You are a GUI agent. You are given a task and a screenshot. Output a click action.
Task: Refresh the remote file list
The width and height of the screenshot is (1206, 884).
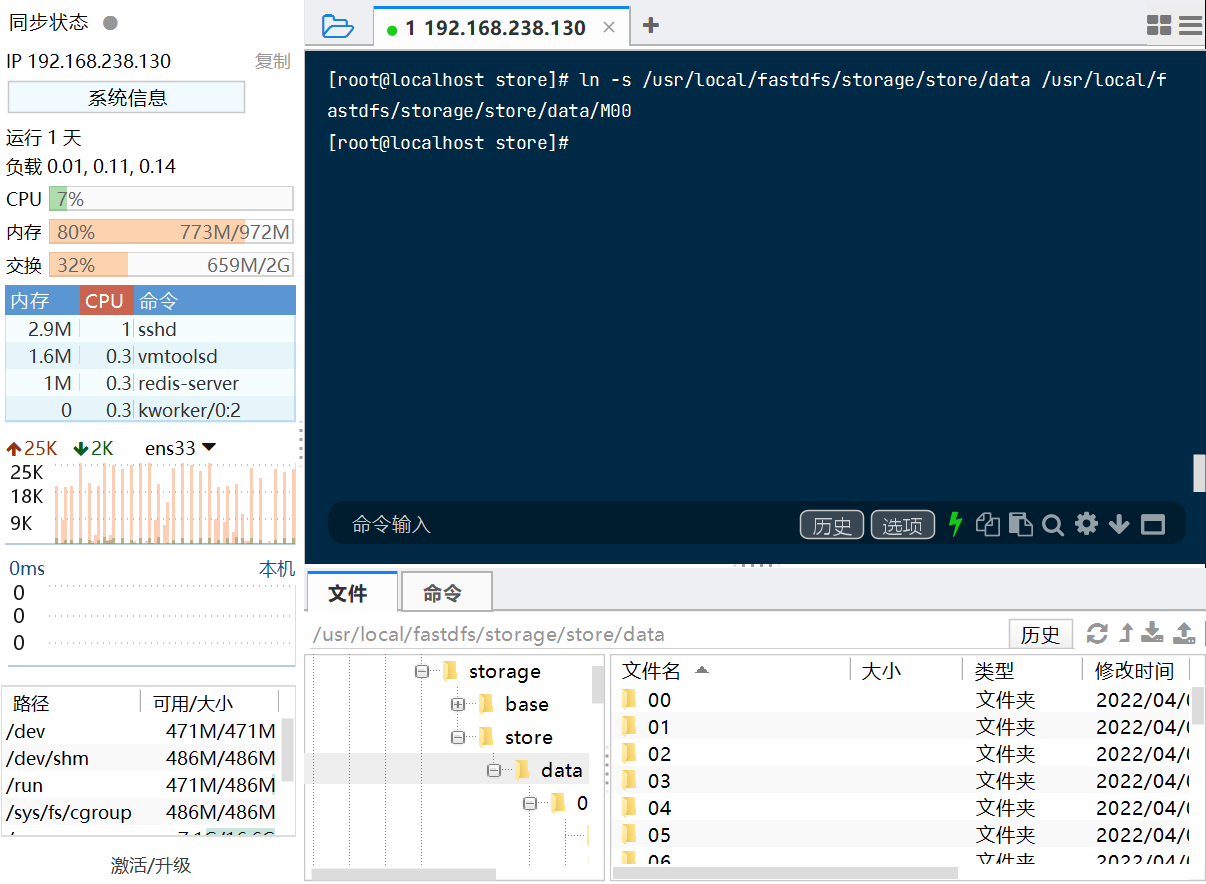point(1097,633)
